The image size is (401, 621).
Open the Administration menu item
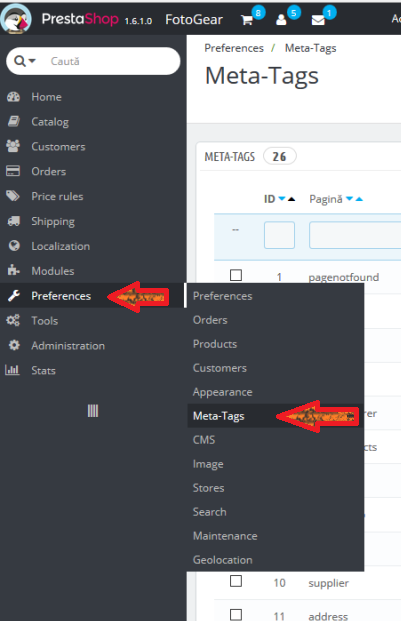pos(68,346)
